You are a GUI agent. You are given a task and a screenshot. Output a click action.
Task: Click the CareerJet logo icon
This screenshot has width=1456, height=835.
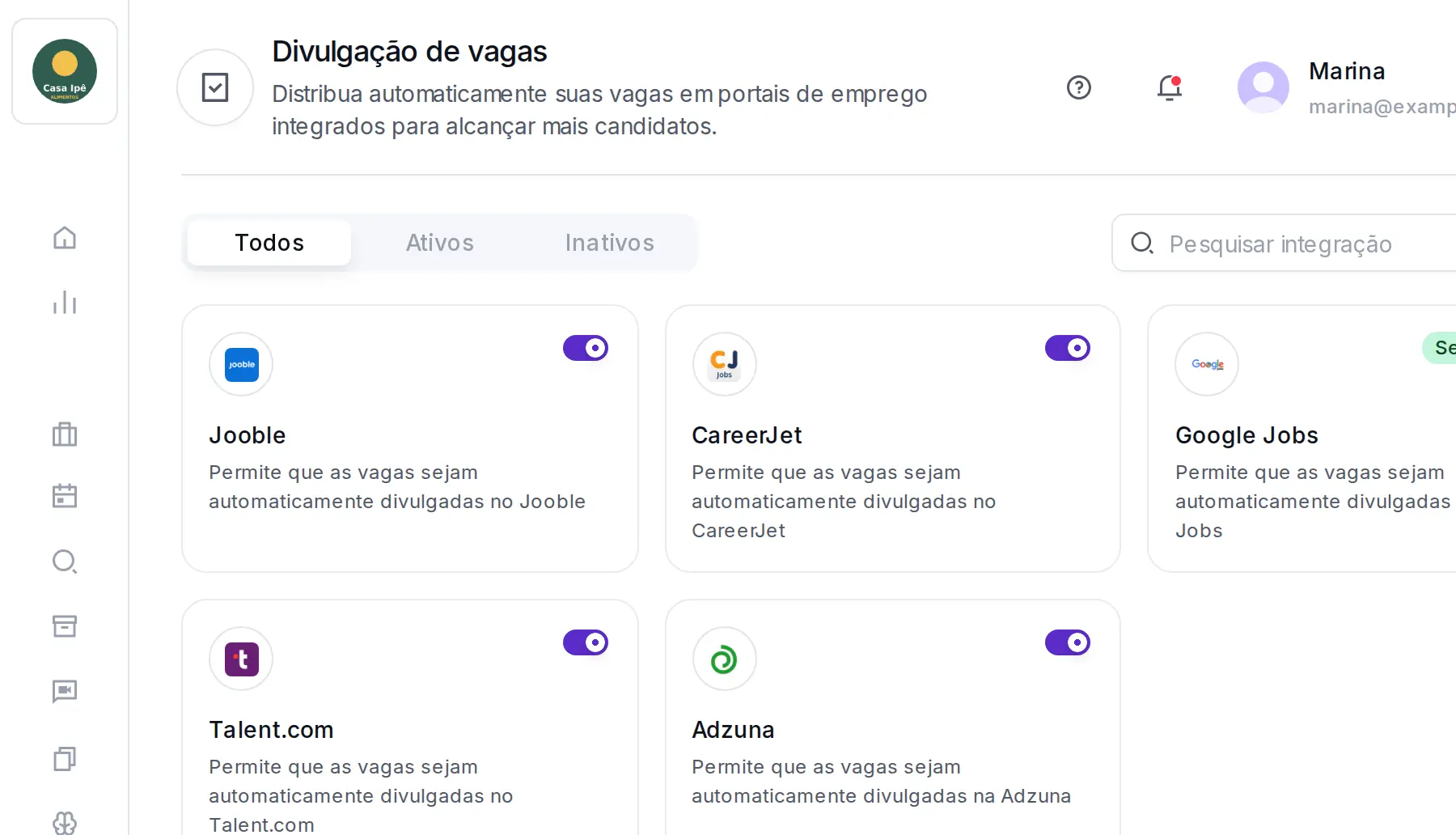pyautogui.click(x=725, y=364)
